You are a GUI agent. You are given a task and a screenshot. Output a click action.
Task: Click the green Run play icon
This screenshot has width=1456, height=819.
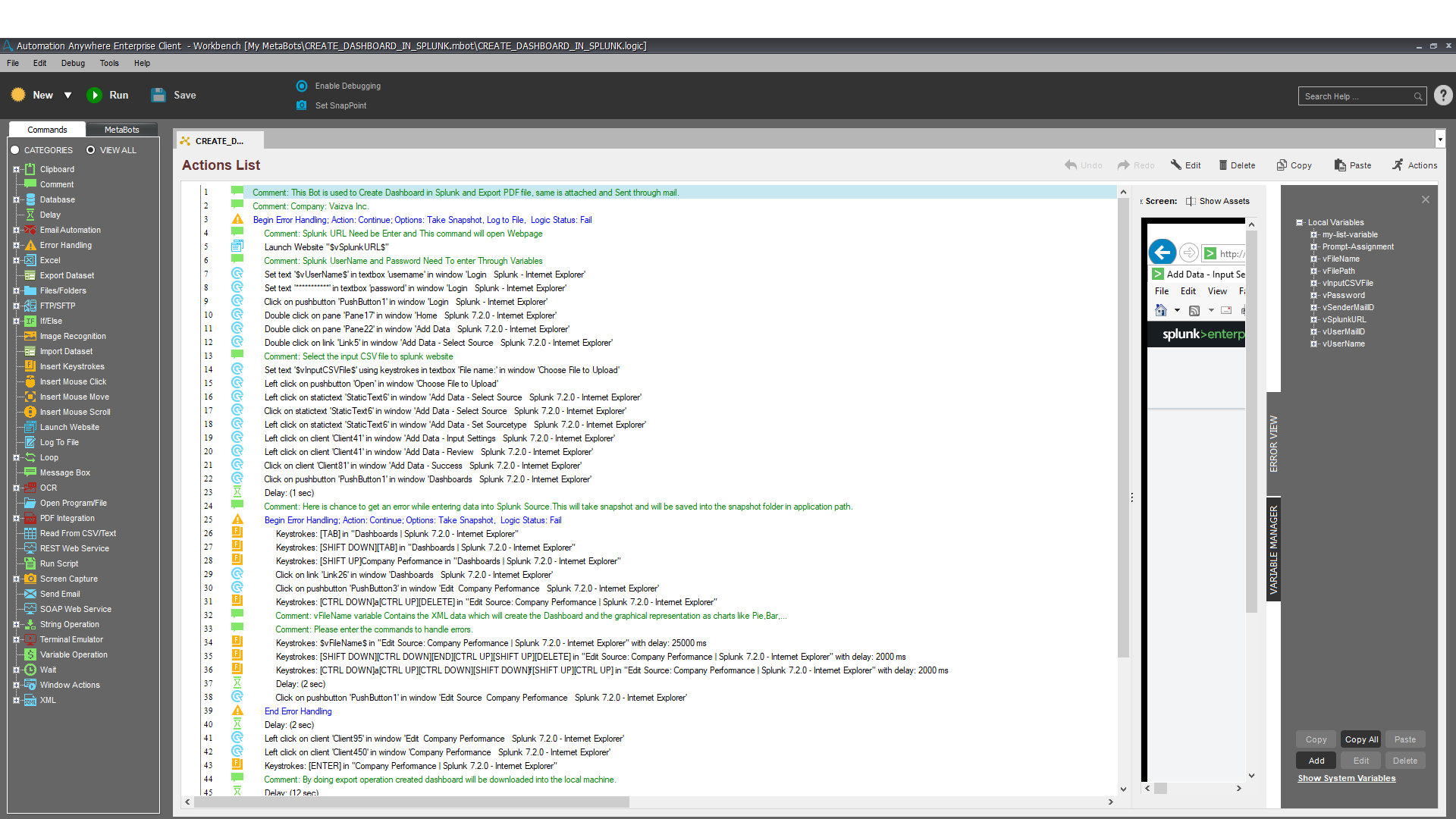(95, 96)
